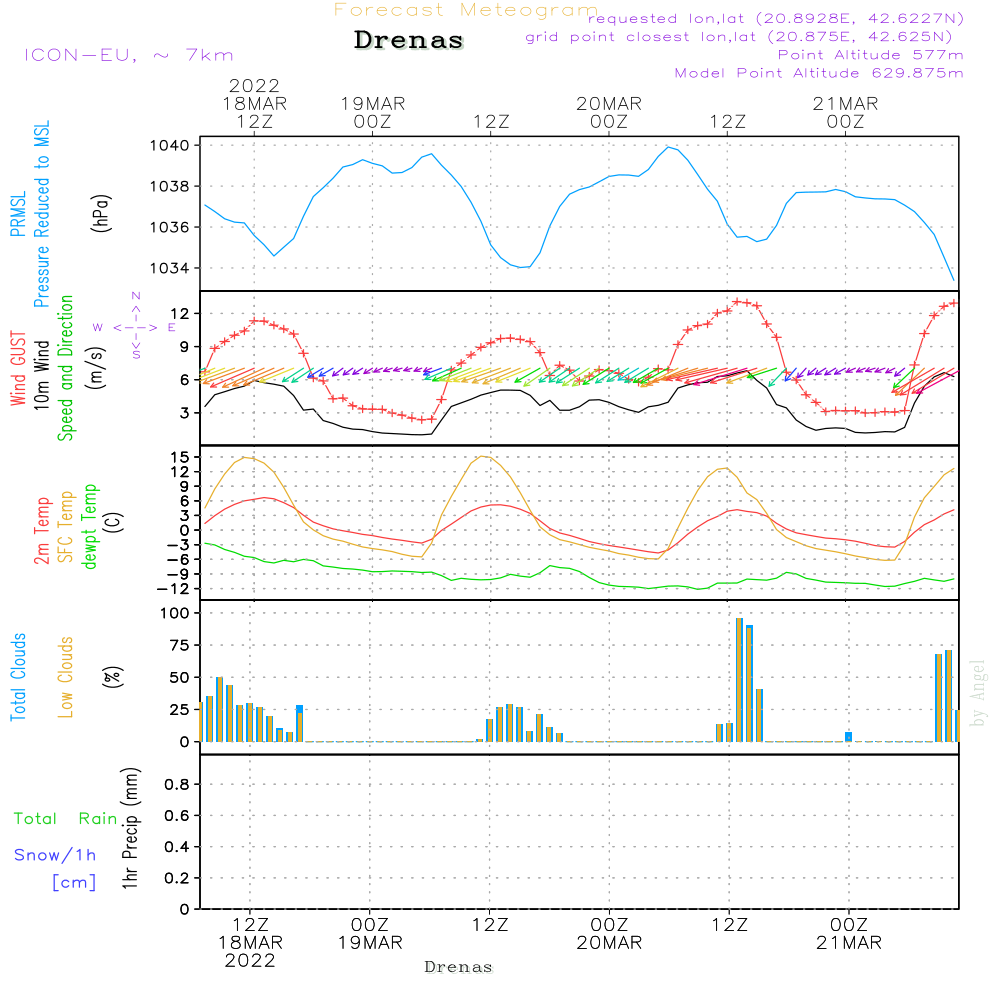This screenshot has height=1000, width=1000.
Task: Click the top '20MAR 00Z' time label
Action: (609, 113)
